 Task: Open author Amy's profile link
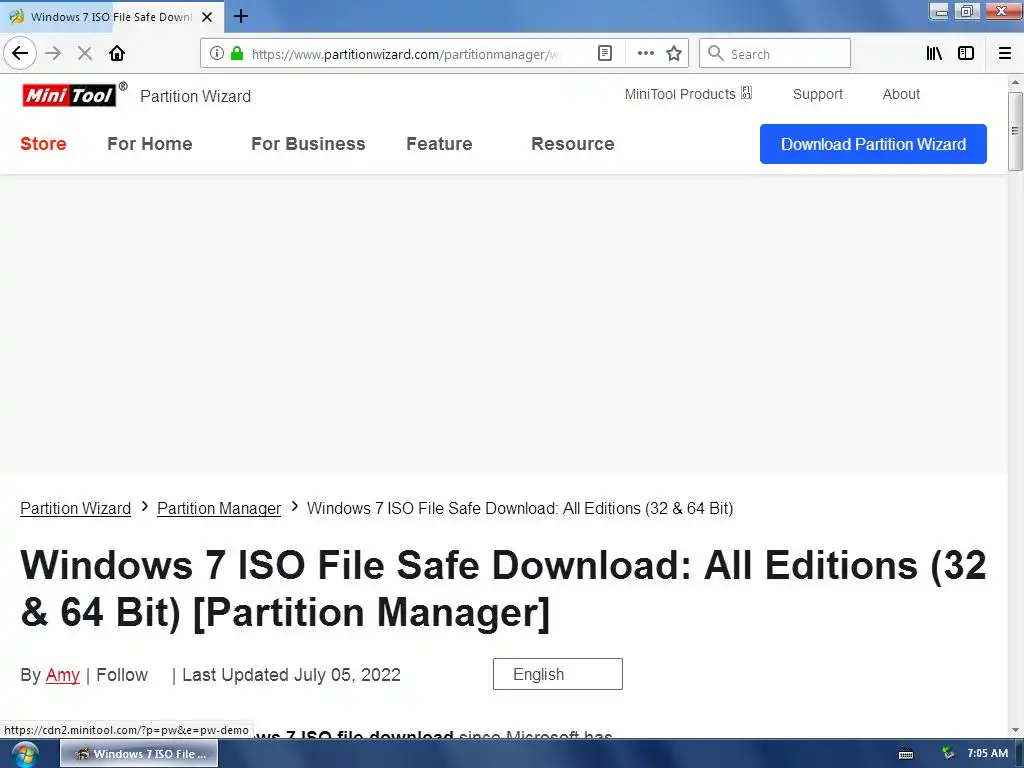click(x=63, y=675)
